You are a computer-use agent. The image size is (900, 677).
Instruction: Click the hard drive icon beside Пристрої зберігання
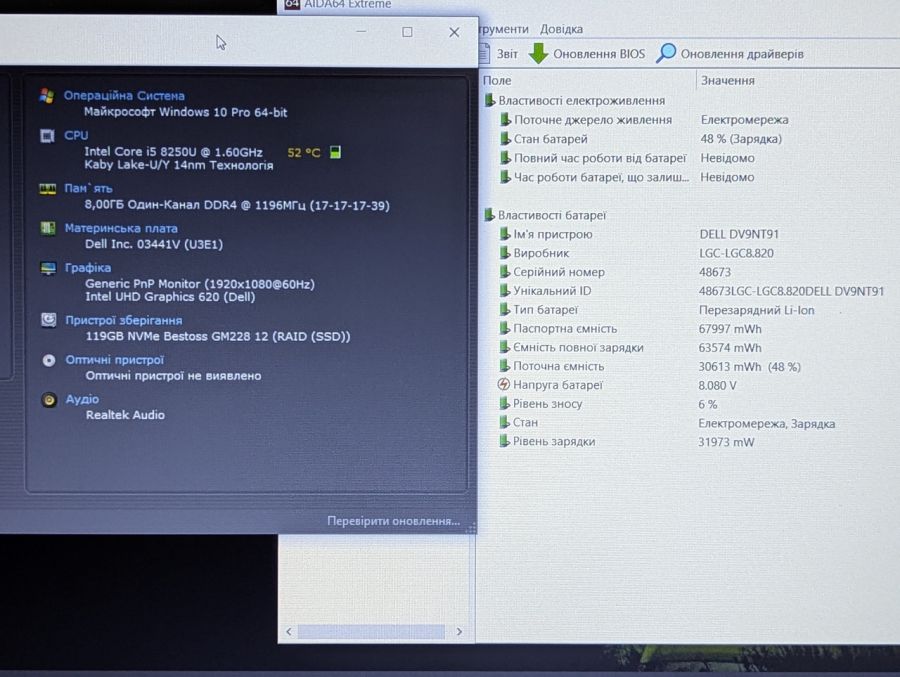49,320
